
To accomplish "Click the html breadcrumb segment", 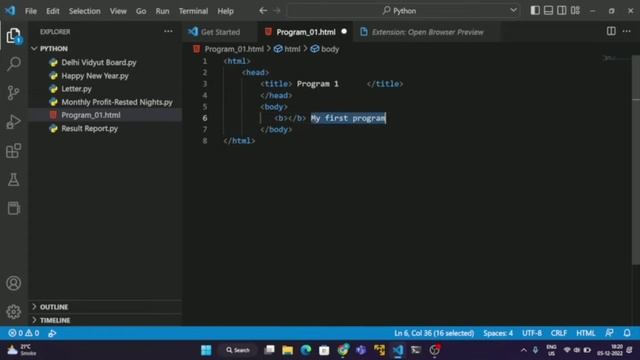I will coord(288,49).
